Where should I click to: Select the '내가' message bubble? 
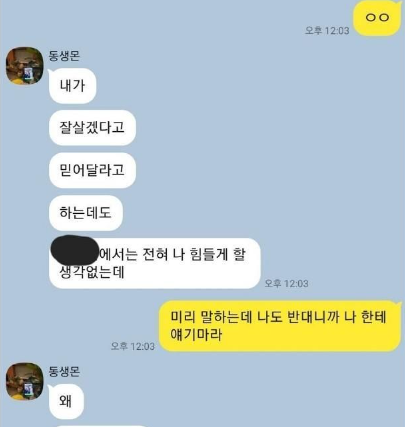pyautogui.click(x=73, y=86)
